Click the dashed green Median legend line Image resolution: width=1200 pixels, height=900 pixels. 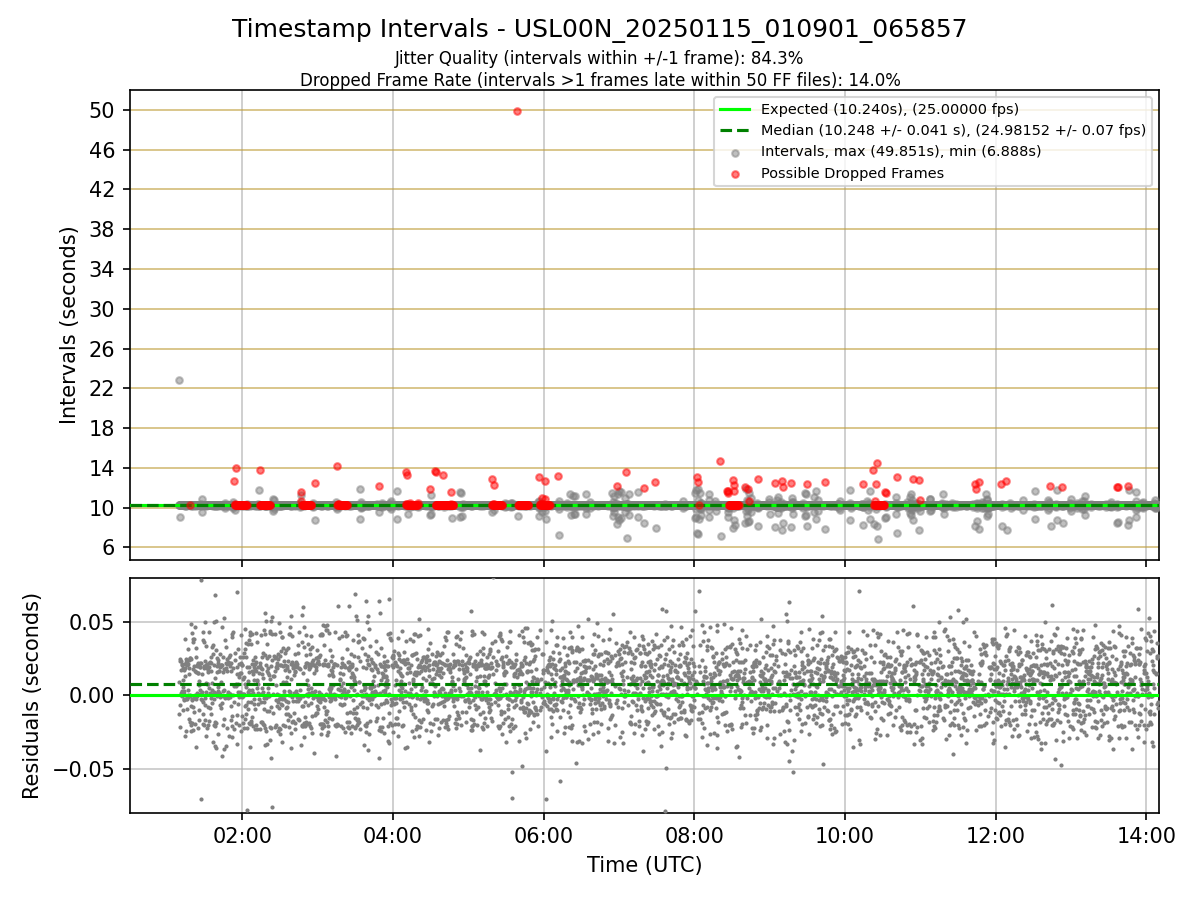click(736, 130)
